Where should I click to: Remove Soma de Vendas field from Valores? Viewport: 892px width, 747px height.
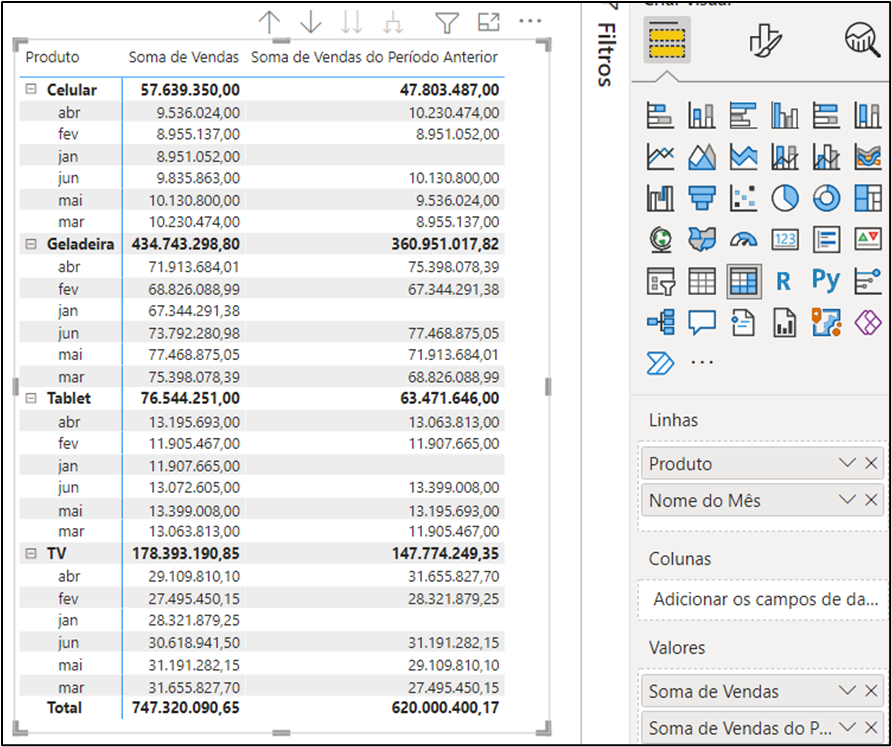click(871, 691)
